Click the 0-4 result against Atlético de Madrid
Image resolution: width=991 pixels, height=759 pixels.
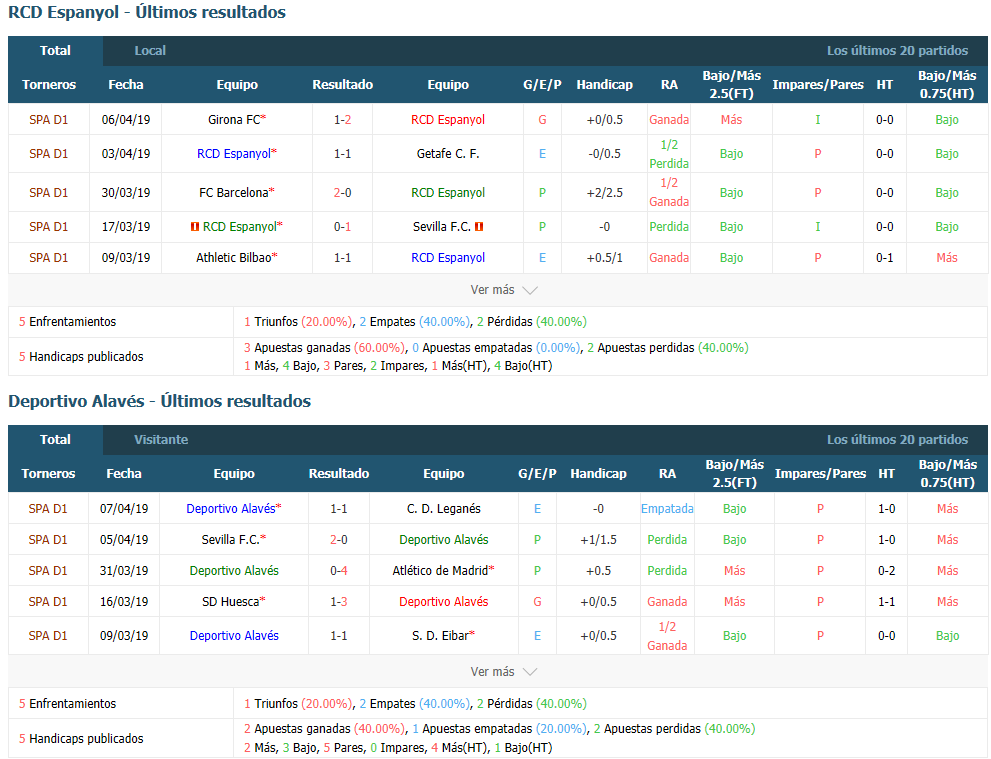339,571
